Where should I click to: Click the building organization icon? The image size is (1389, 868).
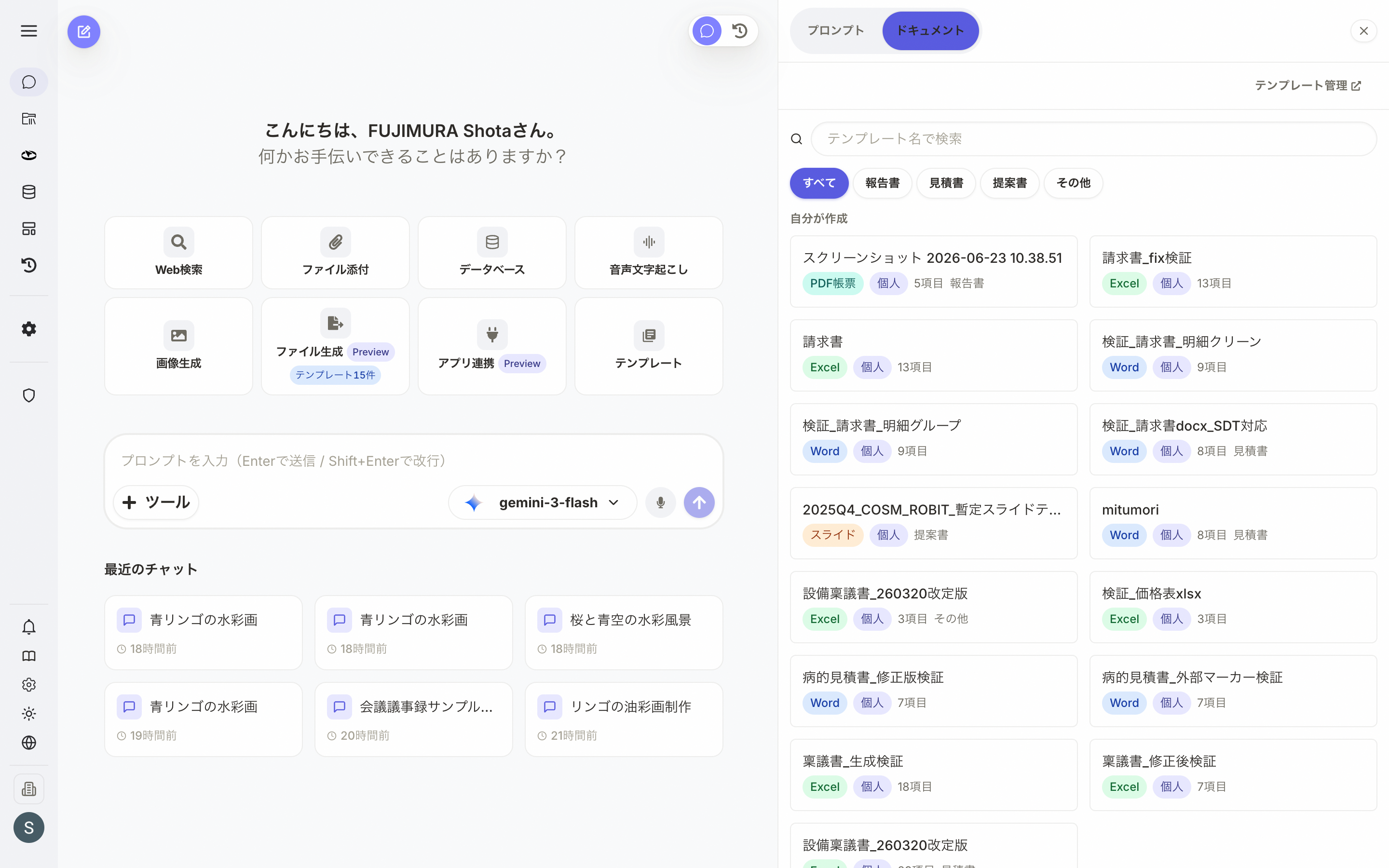pyautogui.click(x=29, y=789)
